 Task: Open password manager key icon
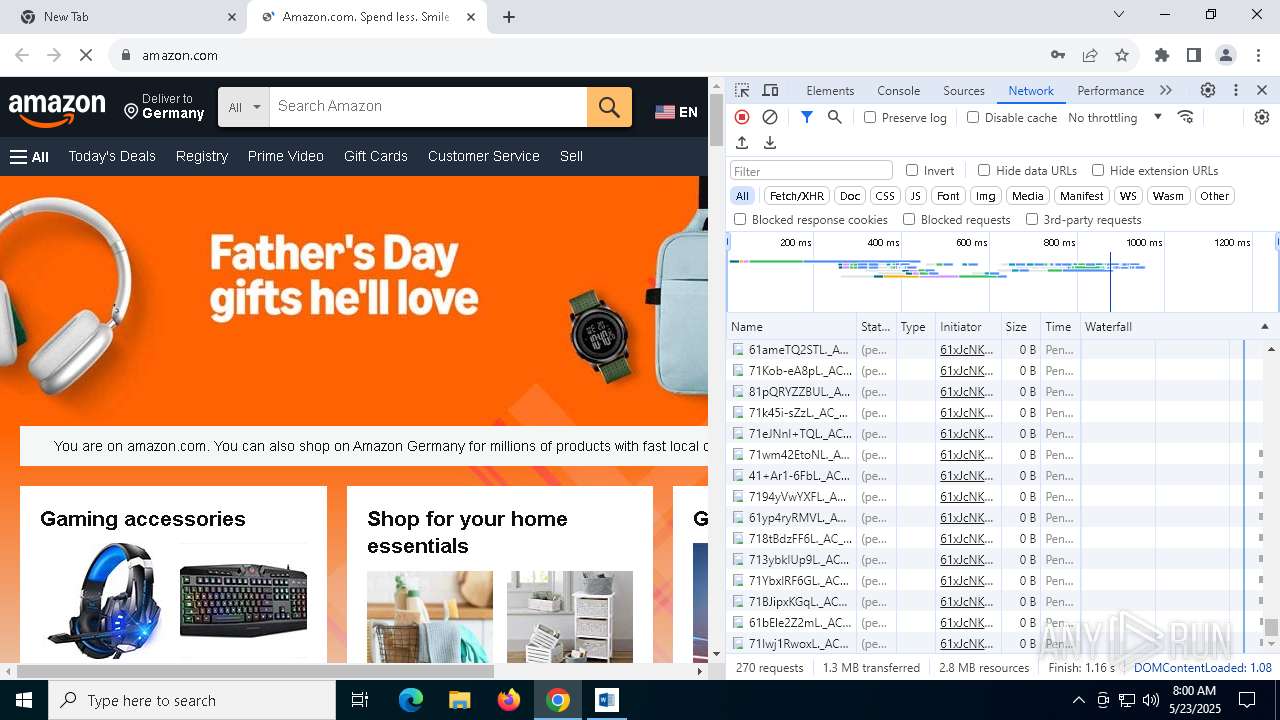pos(1058,55)
